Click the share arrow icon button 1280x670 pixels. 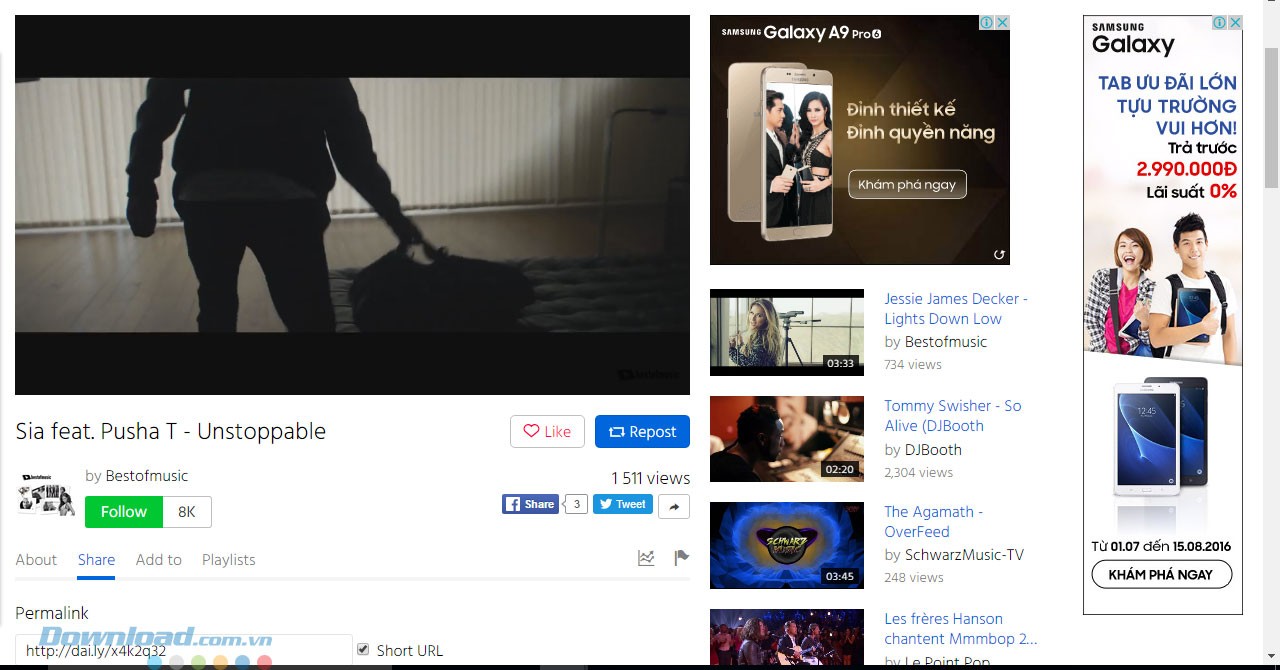click(674, 507)
